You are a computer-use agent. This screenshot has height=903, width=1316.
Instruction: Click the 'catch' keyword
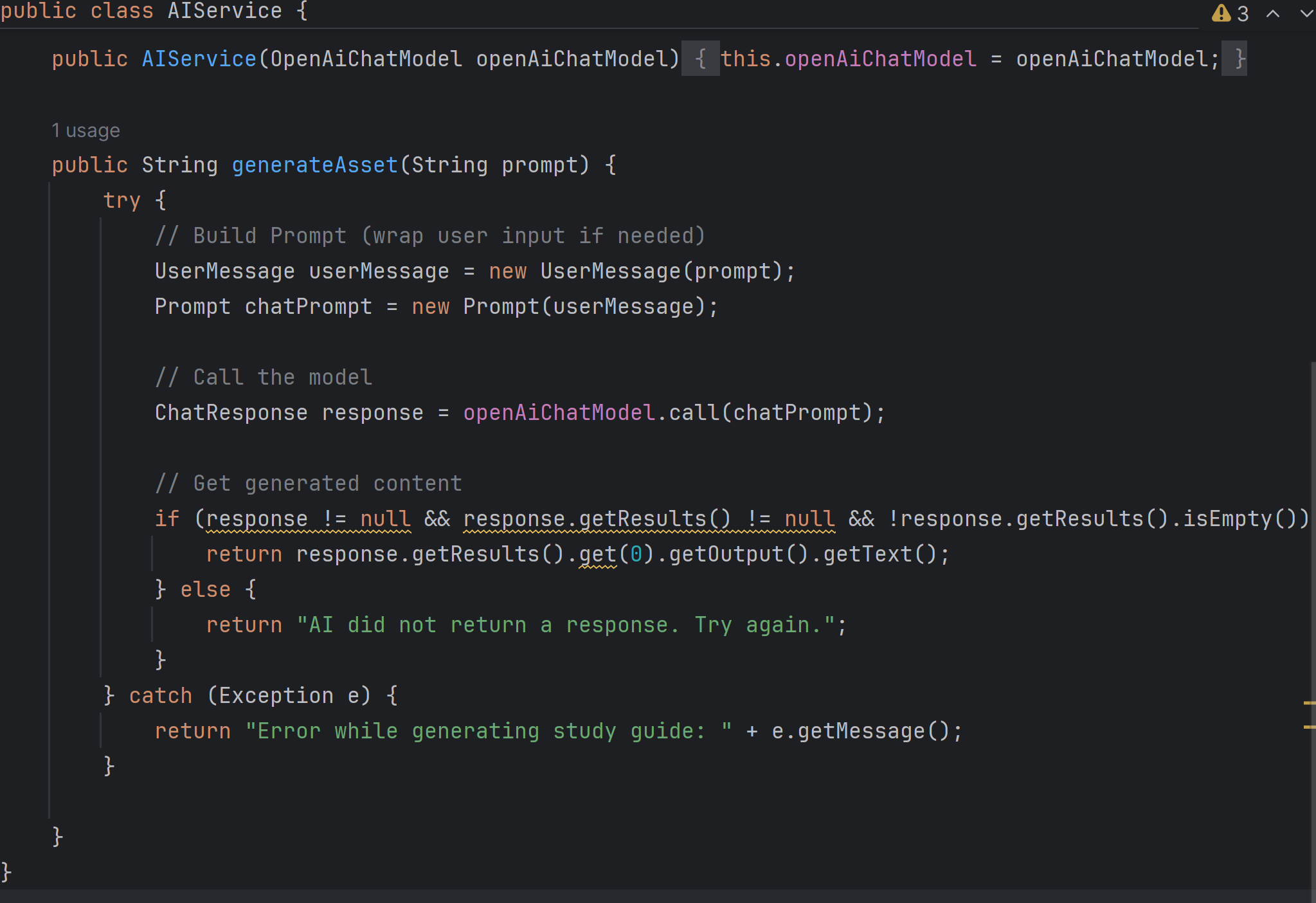(x=160, y=696)
